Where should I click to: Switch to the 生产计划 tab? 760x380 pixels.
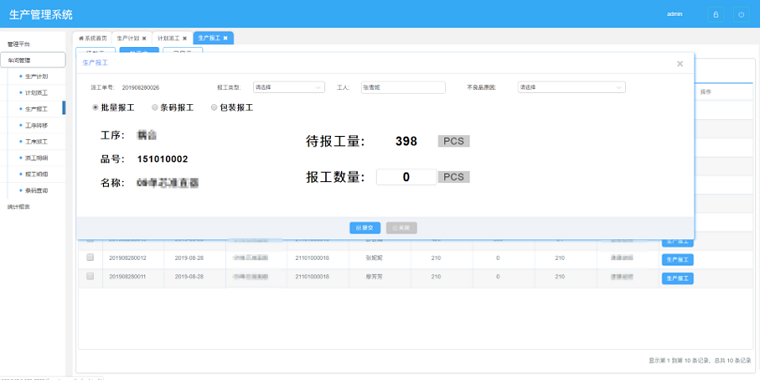click(x=131, y=38)
